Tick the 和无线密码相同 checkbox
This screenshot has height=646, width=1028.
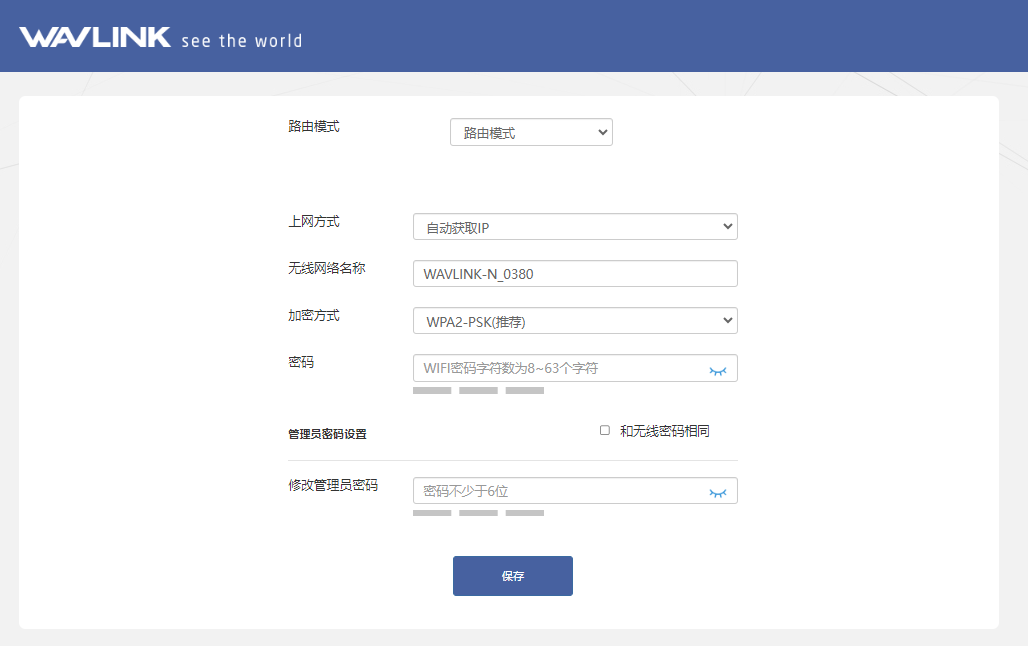605,430
